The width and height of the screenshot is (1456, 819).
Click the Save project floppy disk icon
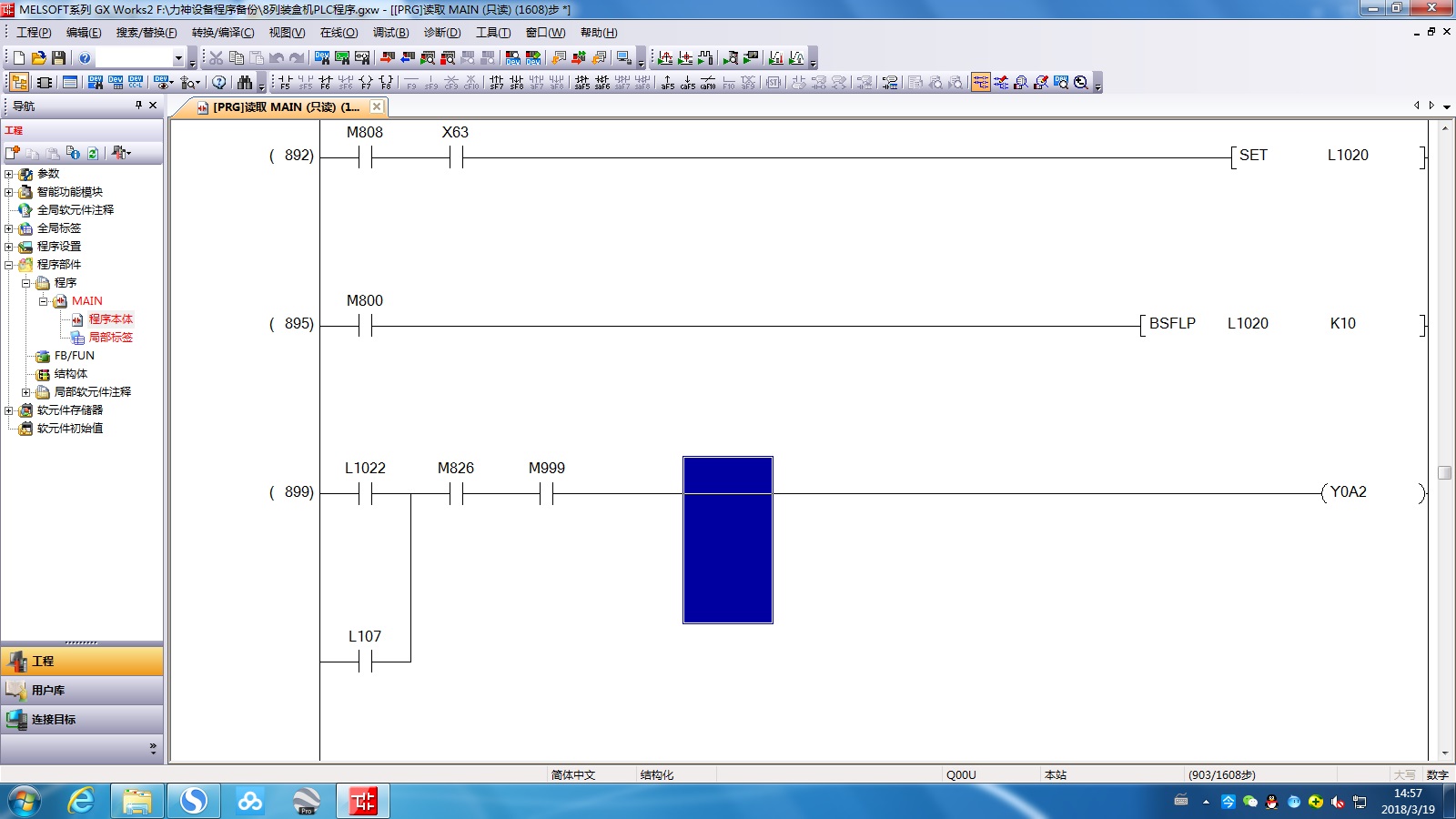coord(58,58)
